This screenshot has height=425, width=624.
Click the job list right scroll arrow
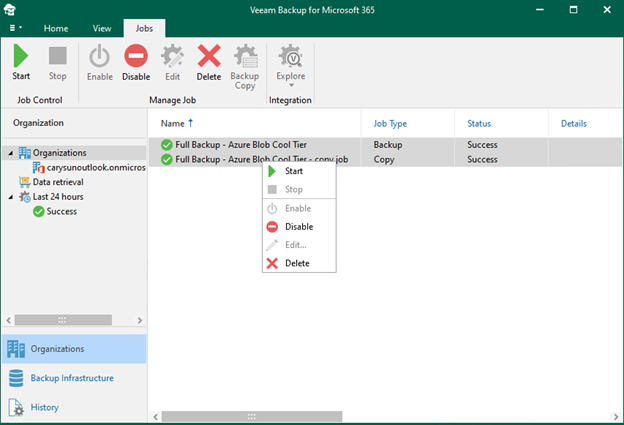point(616,417)
